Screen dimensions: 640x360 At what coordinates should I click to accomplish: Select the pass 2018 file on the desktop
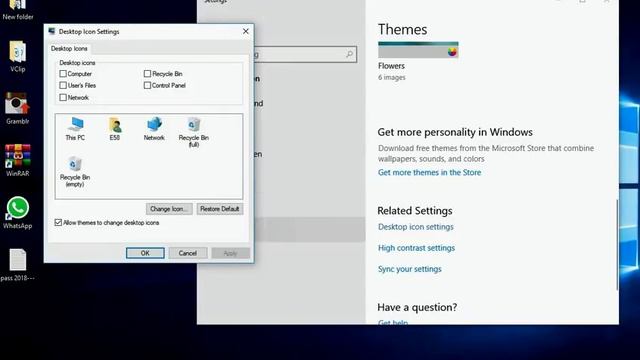tap(18, 265)
